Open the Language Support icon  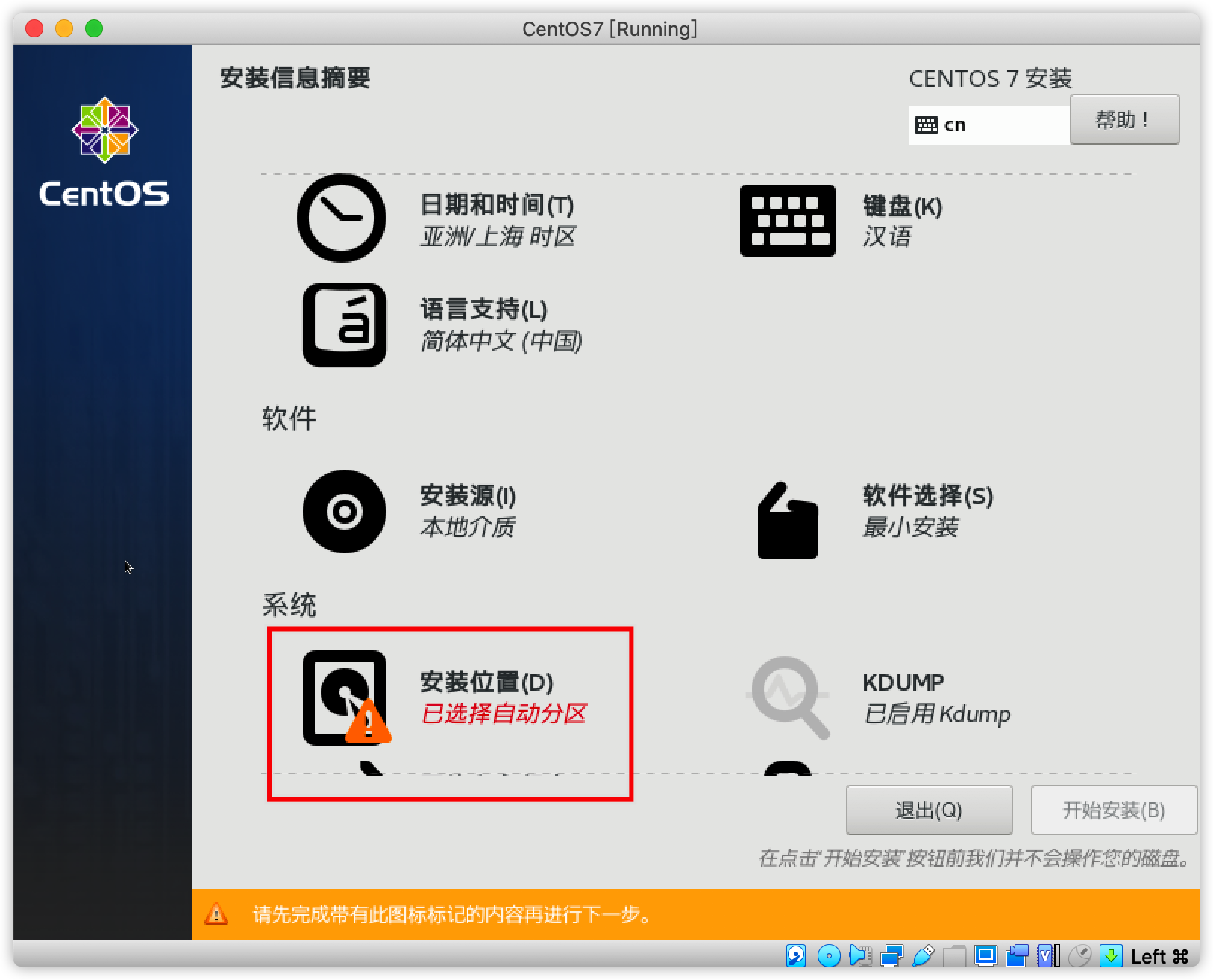345,325
